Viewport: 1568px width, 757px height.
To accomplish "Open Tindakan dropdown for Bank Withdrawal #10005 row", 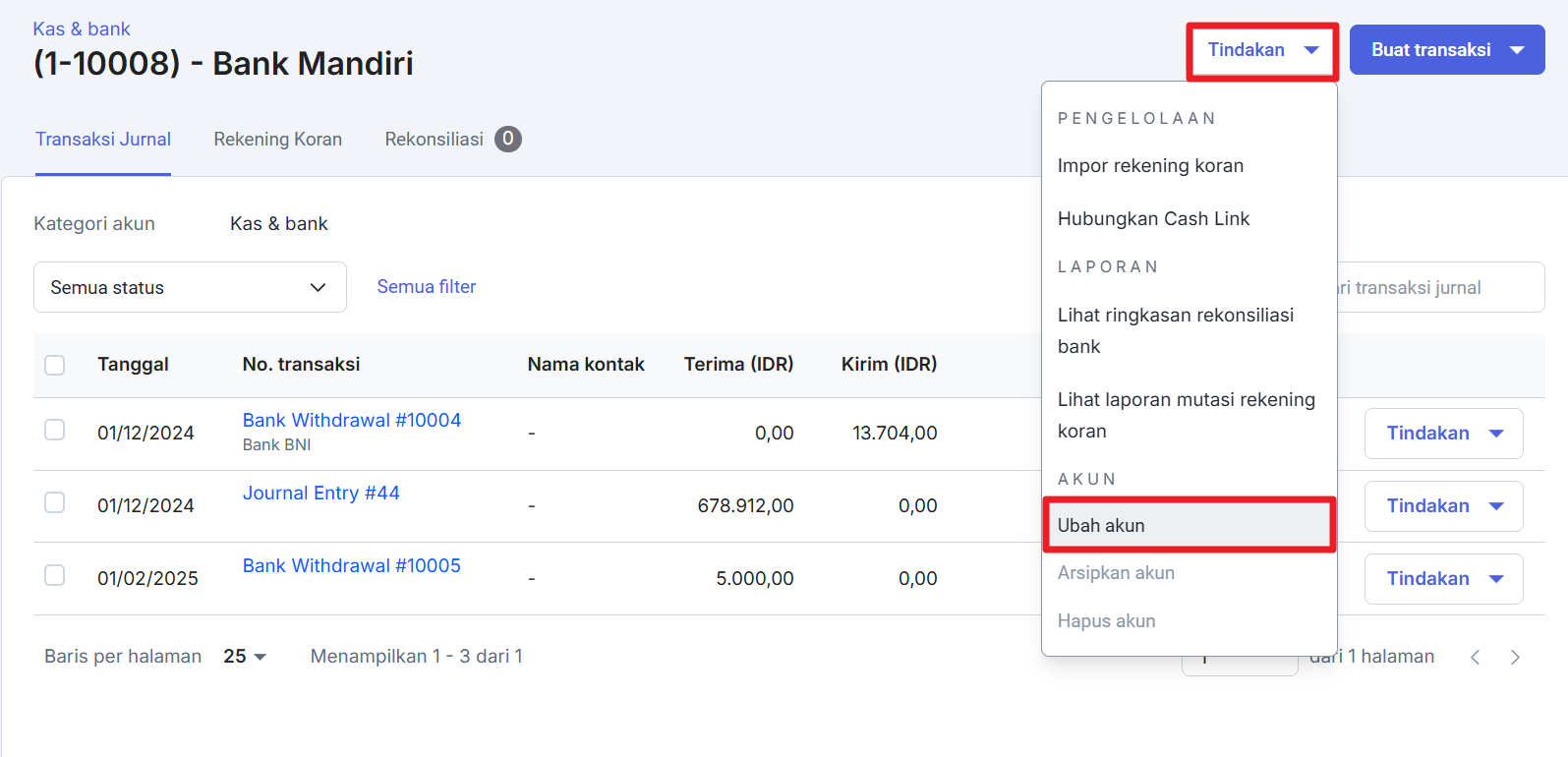I will click(1443, 579).
